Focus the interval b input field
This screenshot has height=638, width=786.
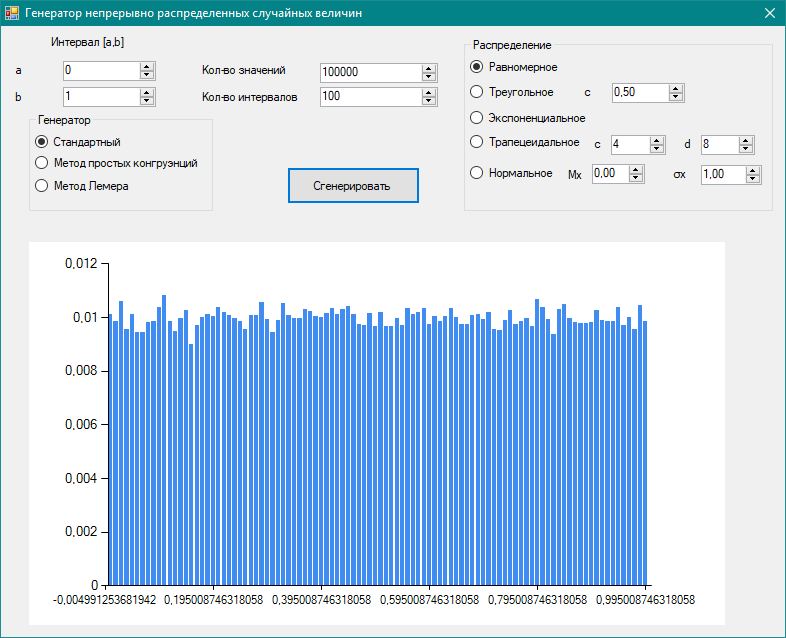(102, 97)
